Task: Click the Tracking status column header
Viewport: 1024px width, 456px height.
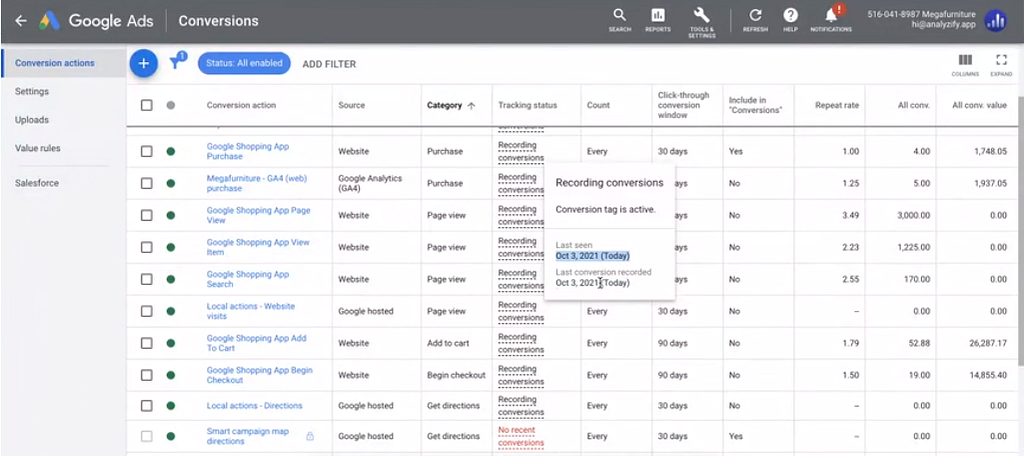Action: click(x=528, y=105)
